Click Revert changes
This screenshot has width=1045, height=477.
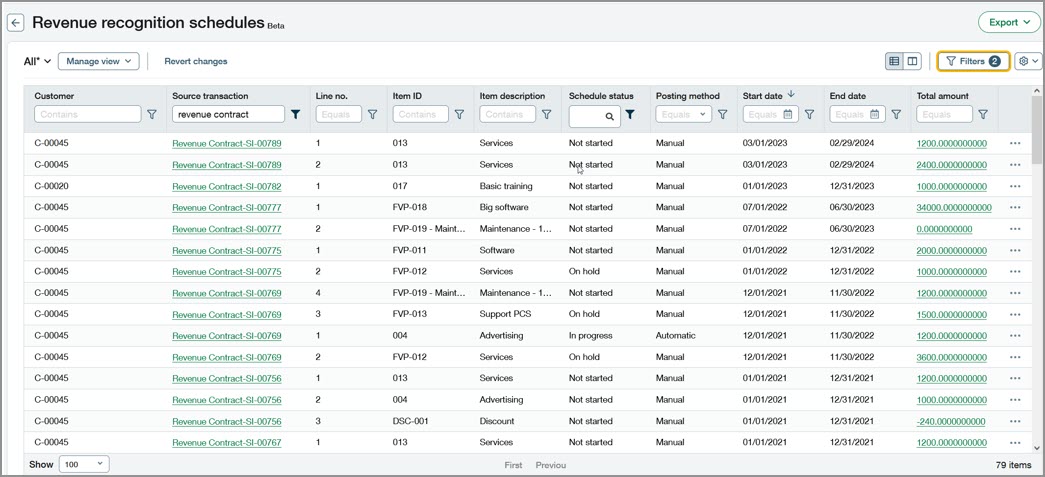point(196,61)
